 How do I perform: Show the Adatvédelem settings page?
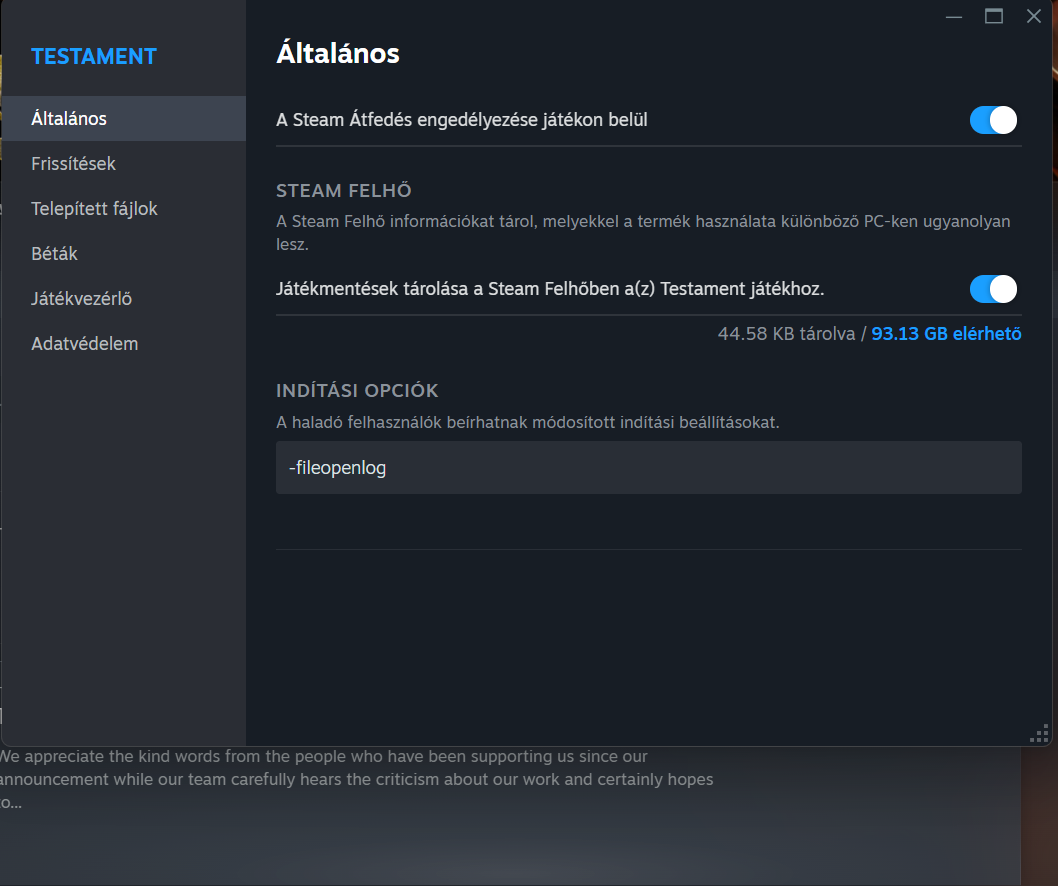(x=84, y=343)
